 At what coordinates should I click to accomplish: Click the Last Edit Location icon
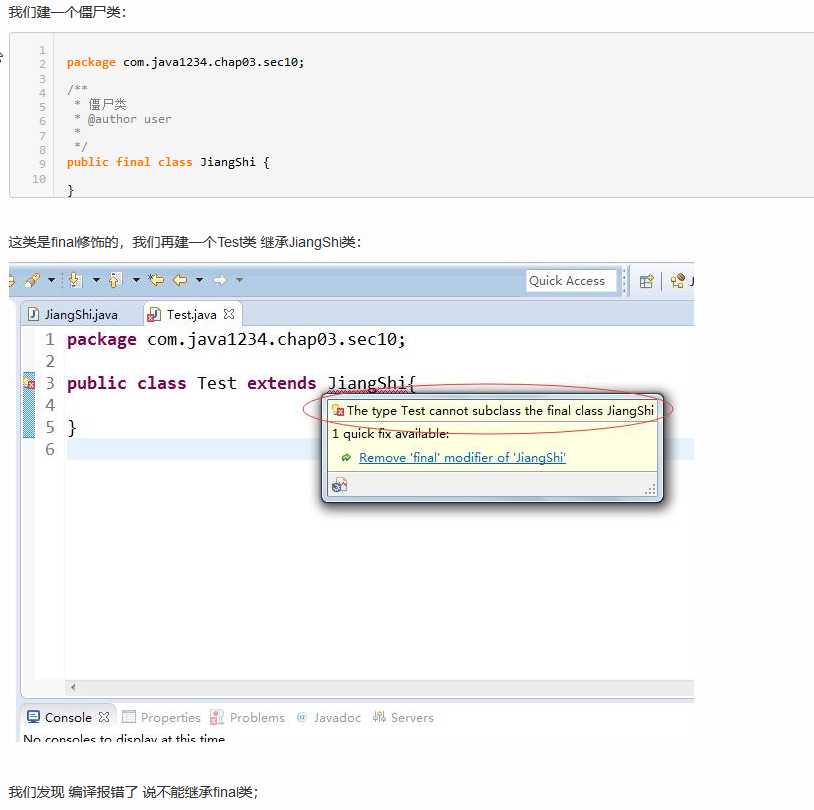156,280
